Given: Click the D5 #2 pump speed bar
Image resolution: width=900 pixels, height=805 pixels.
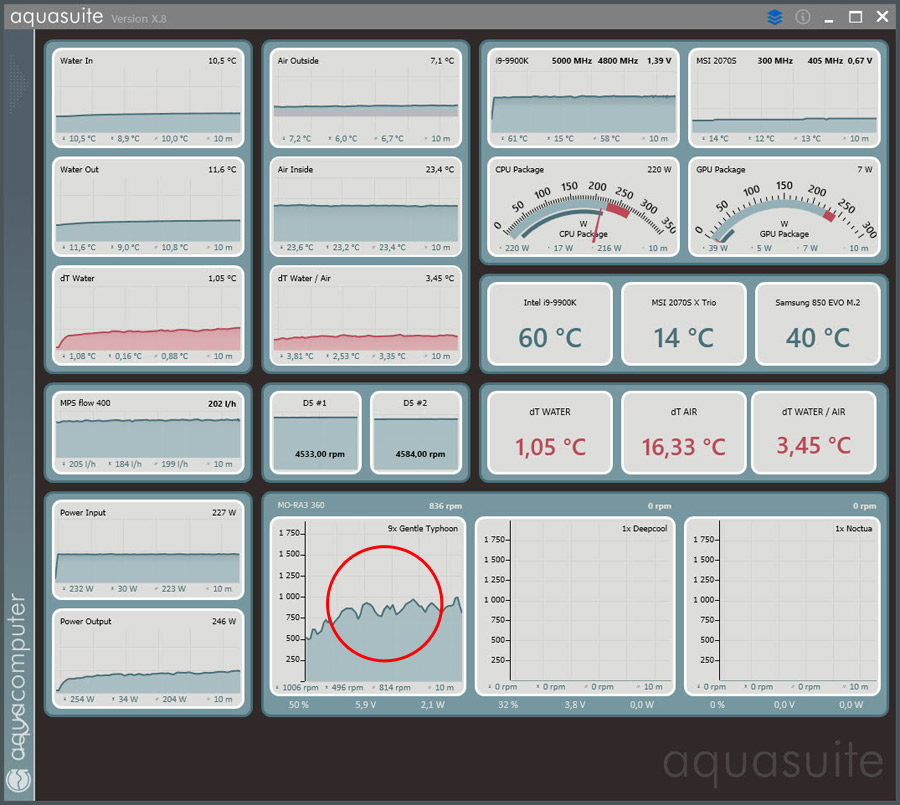Looking at the screenshot, I should click(416, 433).
